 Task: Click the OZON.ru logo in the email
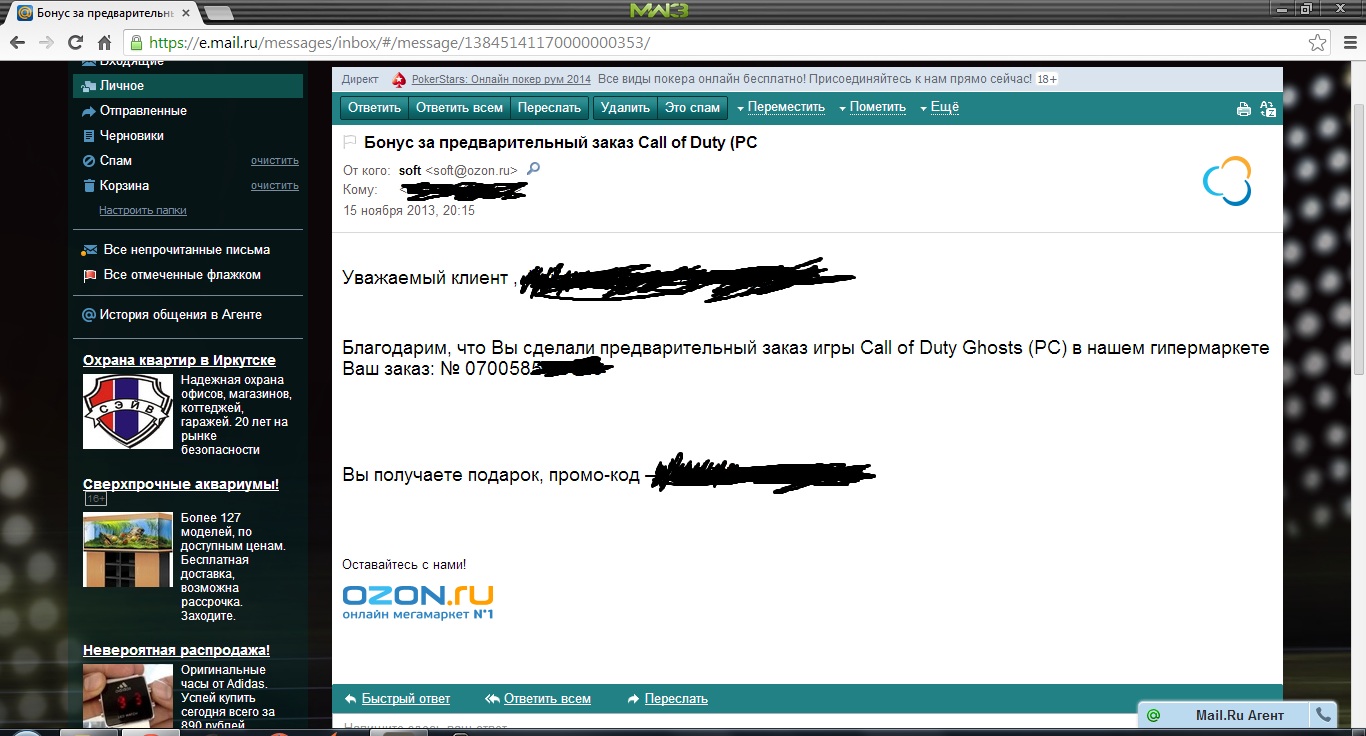click(x=418, y=601)
